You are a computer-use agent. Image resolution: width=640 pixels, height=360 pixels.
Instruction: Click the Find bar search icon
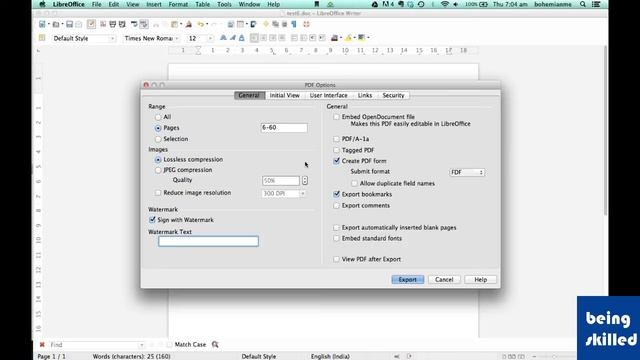215,344
